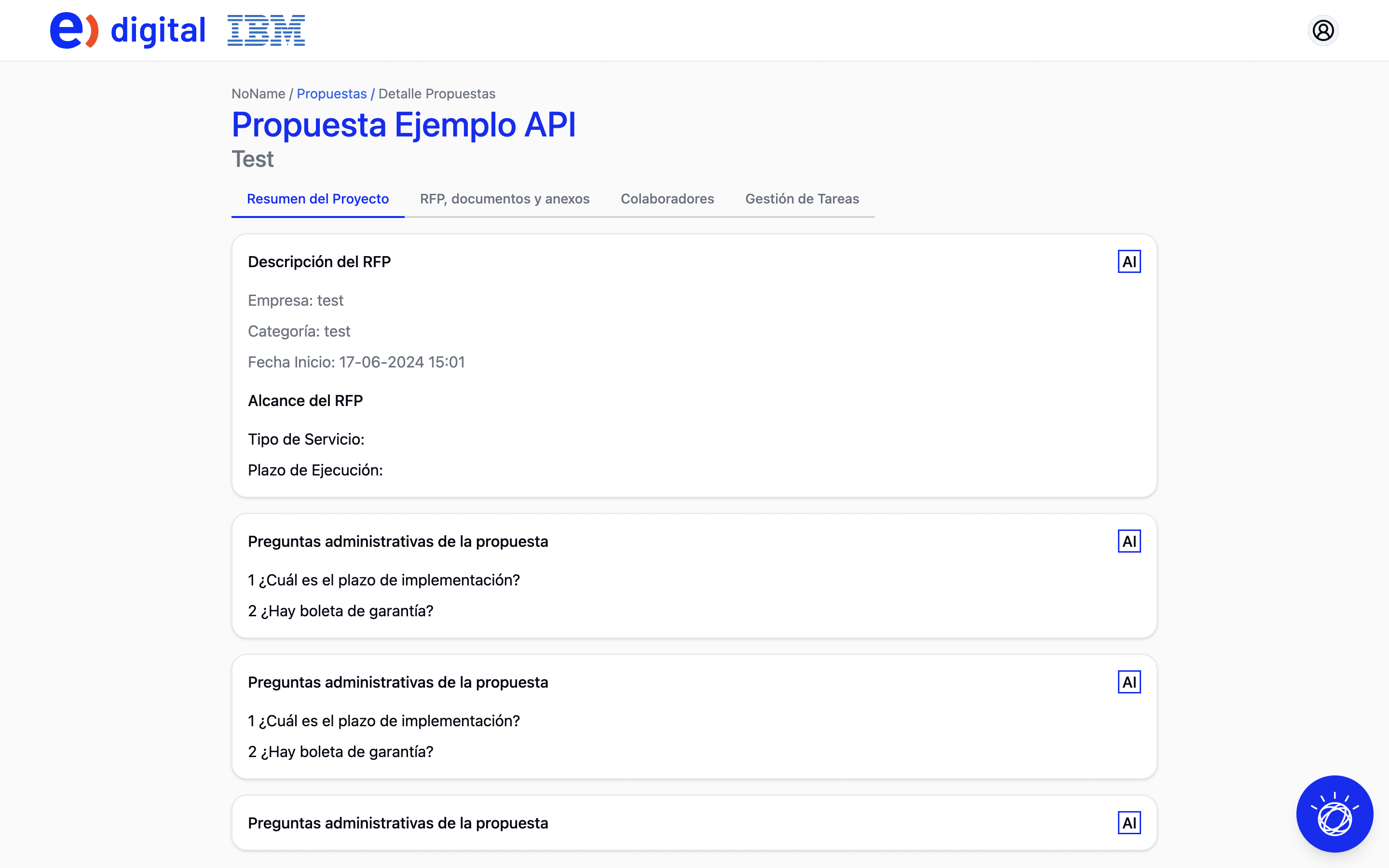1389x868 pixels.
Task: Click bottom card's Preguntas administrativas heading
Action: [x=398, y=823]
